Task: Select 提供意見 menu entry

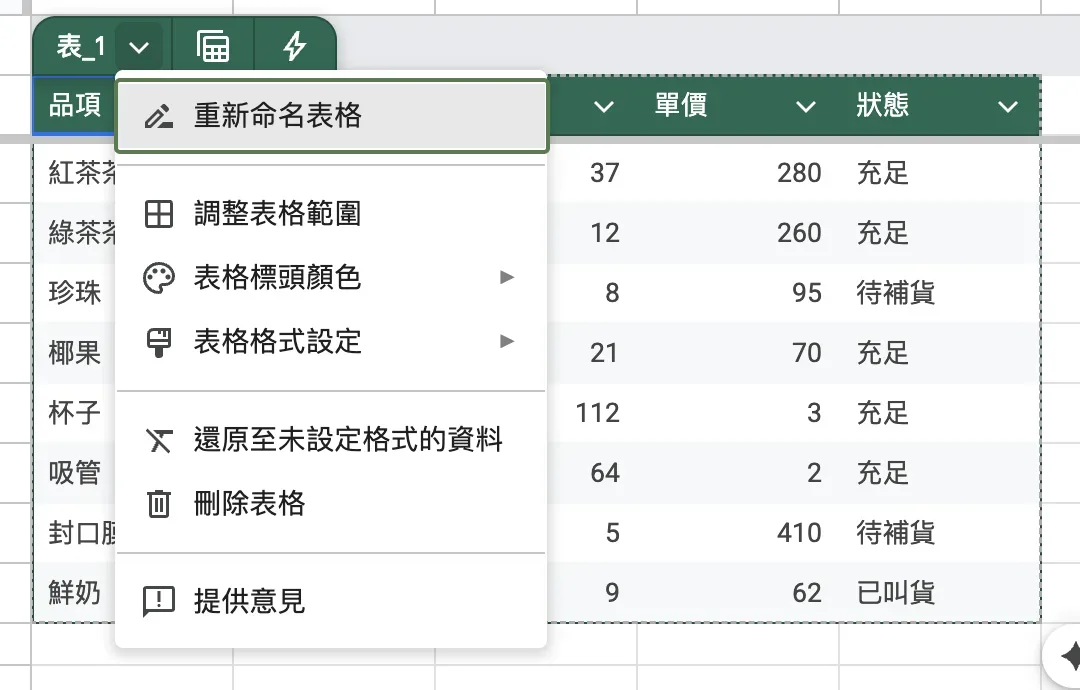Action: click(331, 601)
